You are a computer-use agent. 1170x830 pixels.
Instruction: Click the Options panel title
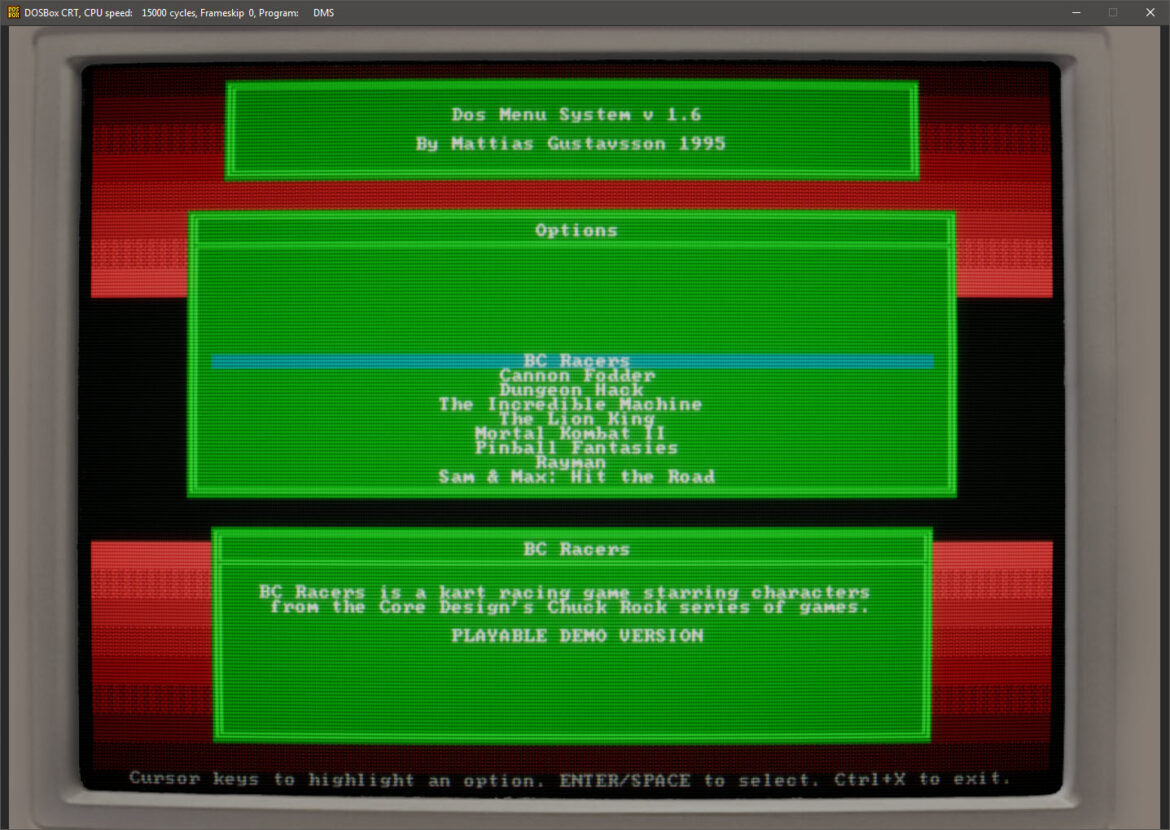[577, 230]
